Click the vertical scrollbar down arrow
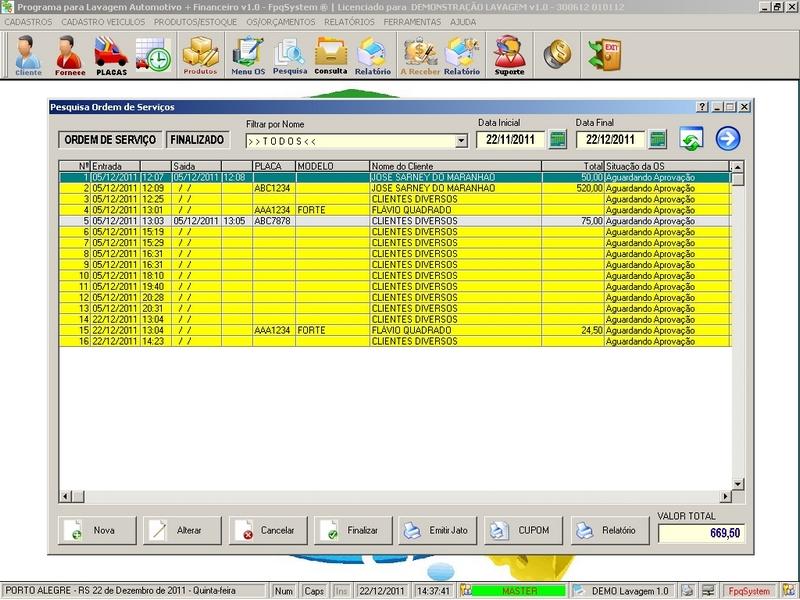Screen dimensions: 800x600 tap(738, 484)
